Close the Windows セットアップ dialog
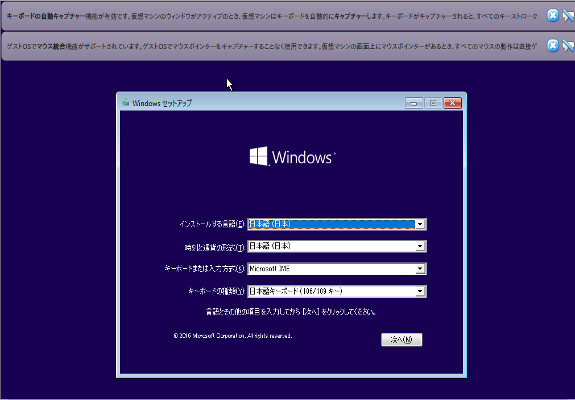 [x=453, y=103]
